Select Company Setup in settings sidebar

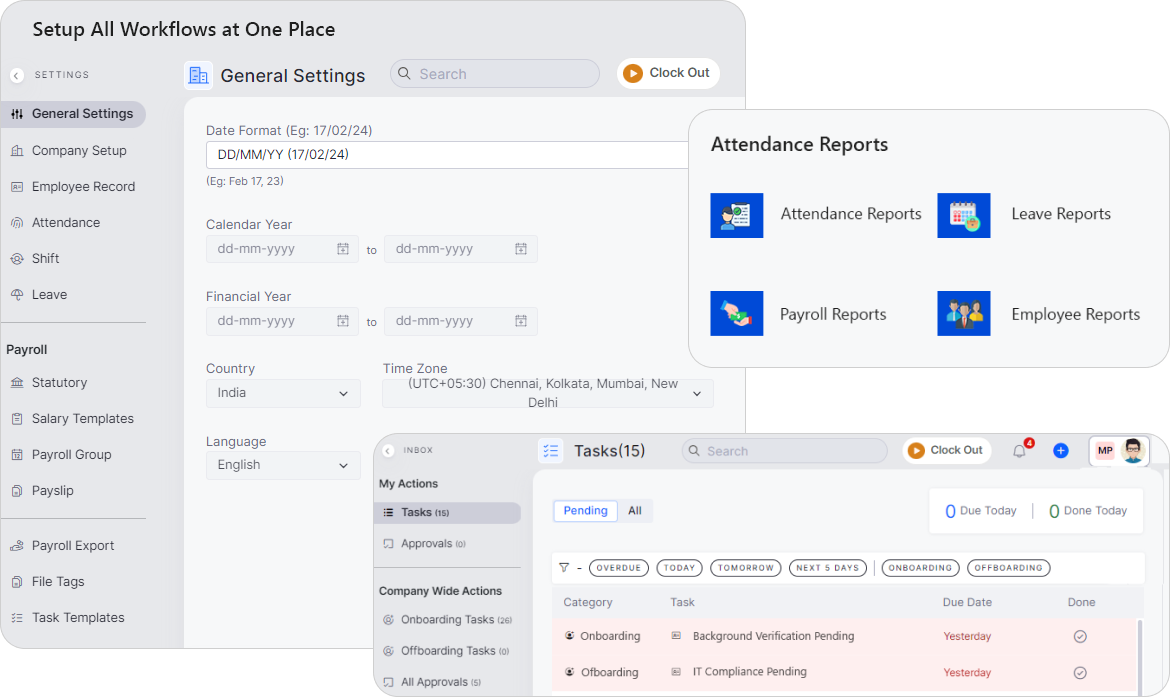79,151
